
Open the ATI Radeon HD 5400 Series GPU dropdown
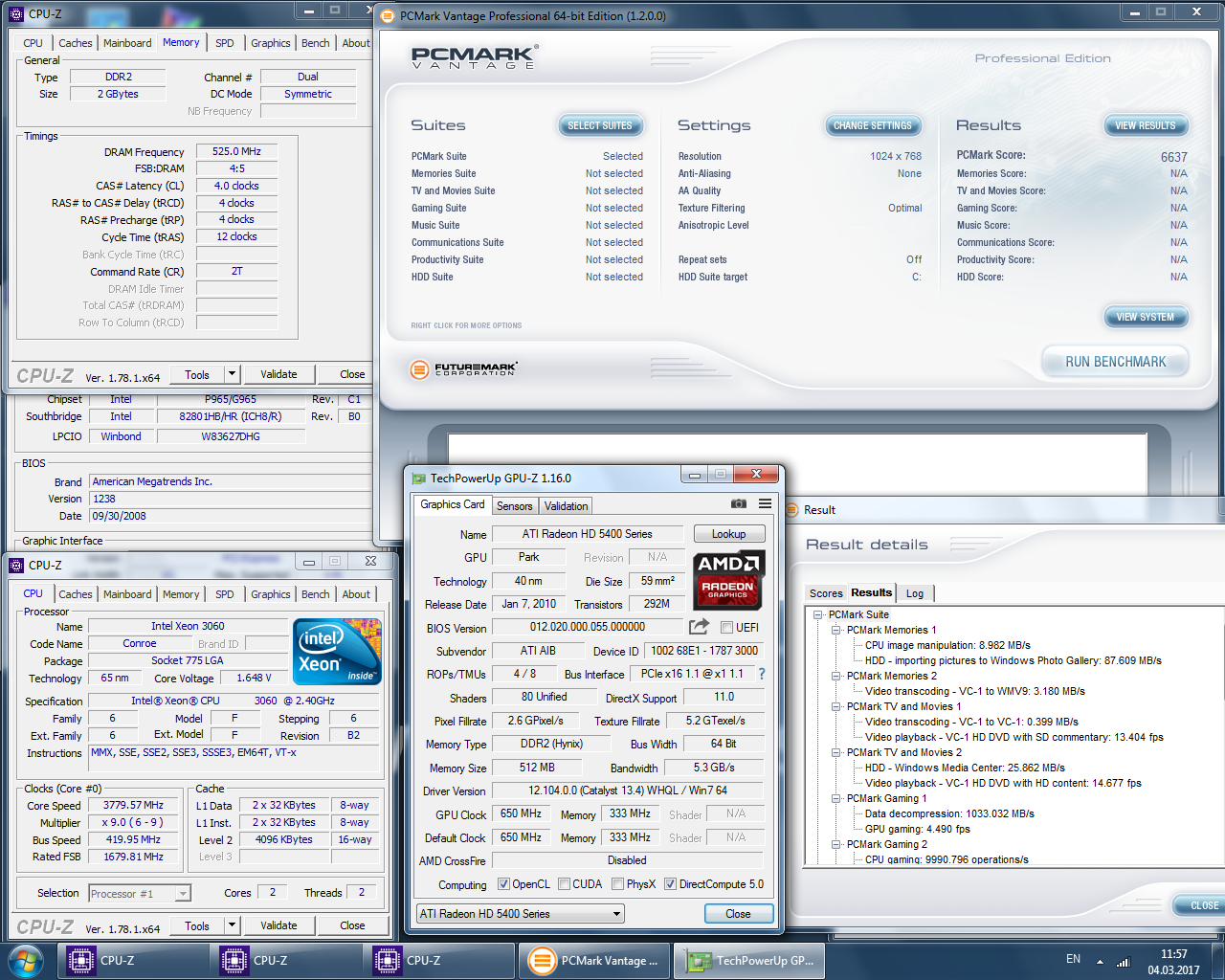pyautogui.click(x=521, y=914)
